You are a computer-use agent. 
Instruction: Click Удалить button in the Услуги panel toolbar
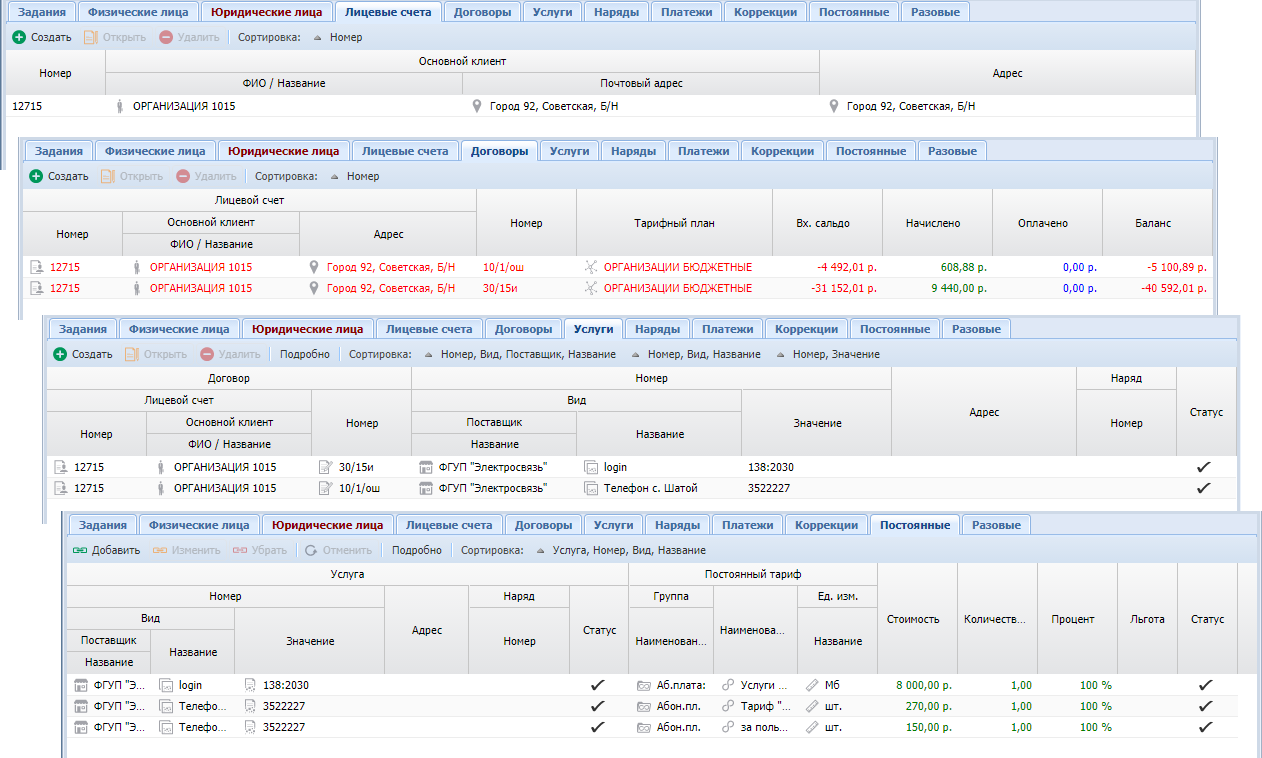[x=232, y=354]
